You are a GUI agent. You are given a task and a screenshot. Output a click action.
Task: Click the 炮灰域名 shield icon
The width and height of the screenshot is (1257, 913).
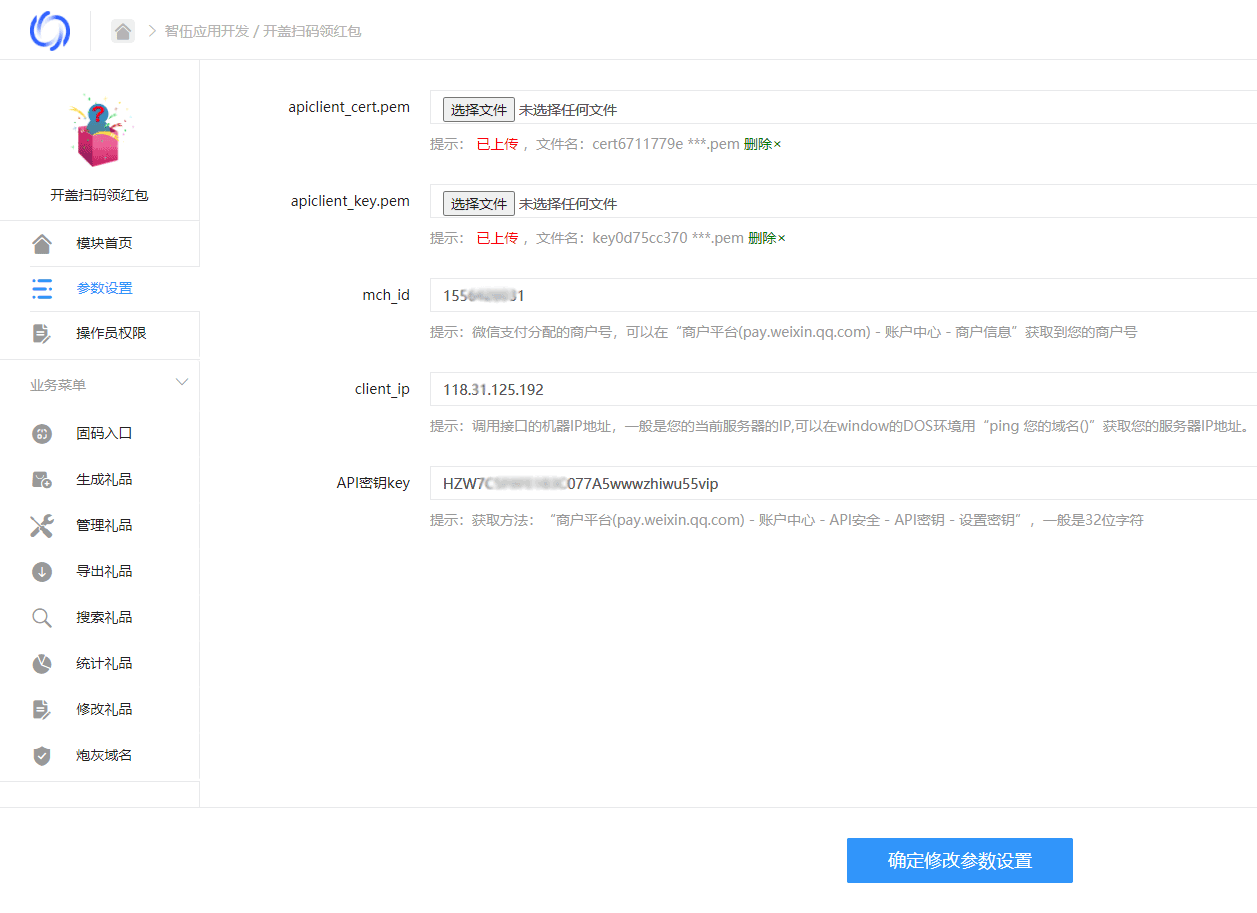41,755
